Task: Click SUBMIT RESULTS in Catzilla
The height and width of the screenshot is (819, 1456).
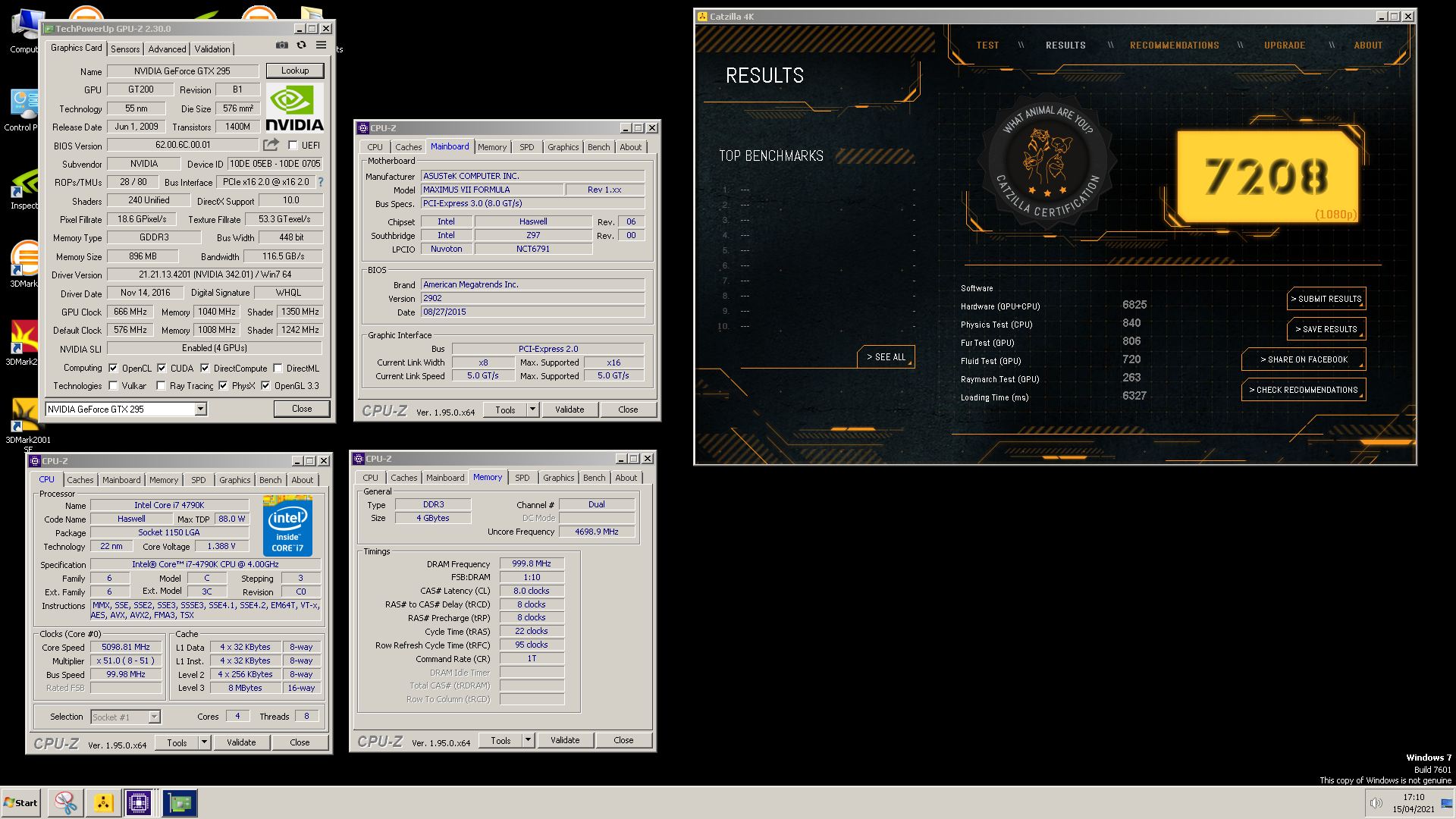Action: 1326,299
